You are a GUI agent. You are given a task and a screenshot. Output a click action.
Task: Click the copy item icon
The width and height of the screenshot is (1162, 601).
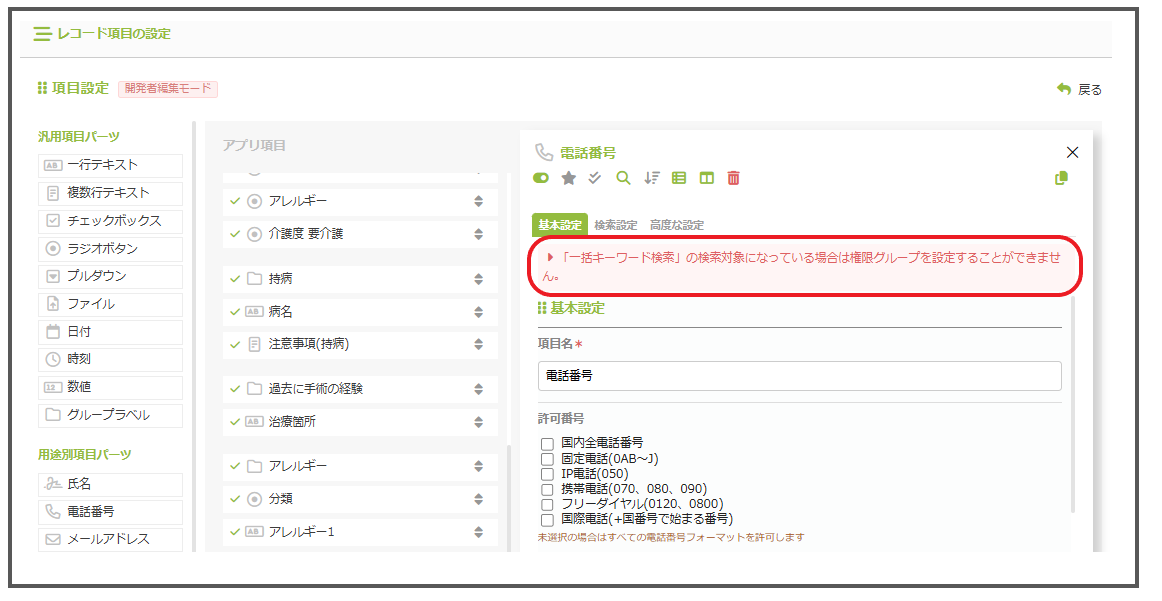(x=1061, y=178)
